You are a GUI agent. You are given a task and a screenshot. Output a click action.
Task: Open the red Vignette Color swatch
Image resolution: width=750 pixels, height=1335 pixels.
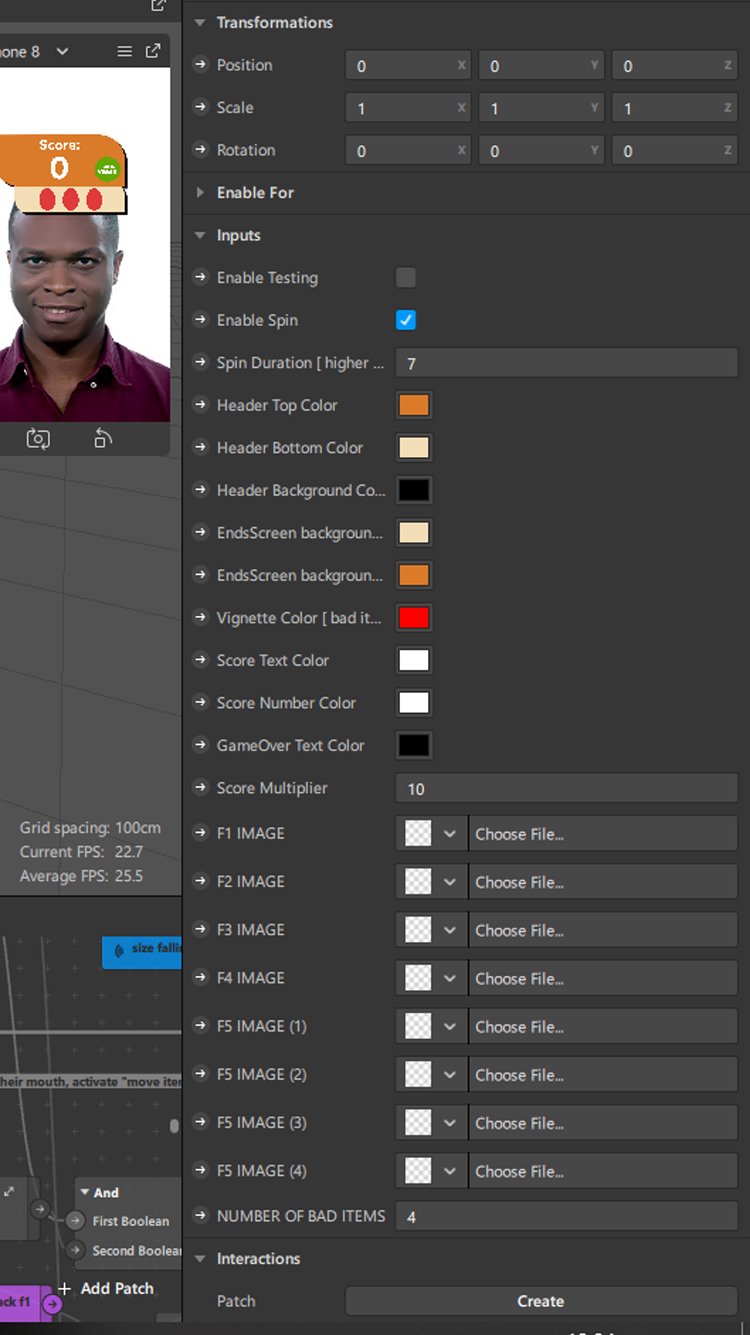pos(414,618)
